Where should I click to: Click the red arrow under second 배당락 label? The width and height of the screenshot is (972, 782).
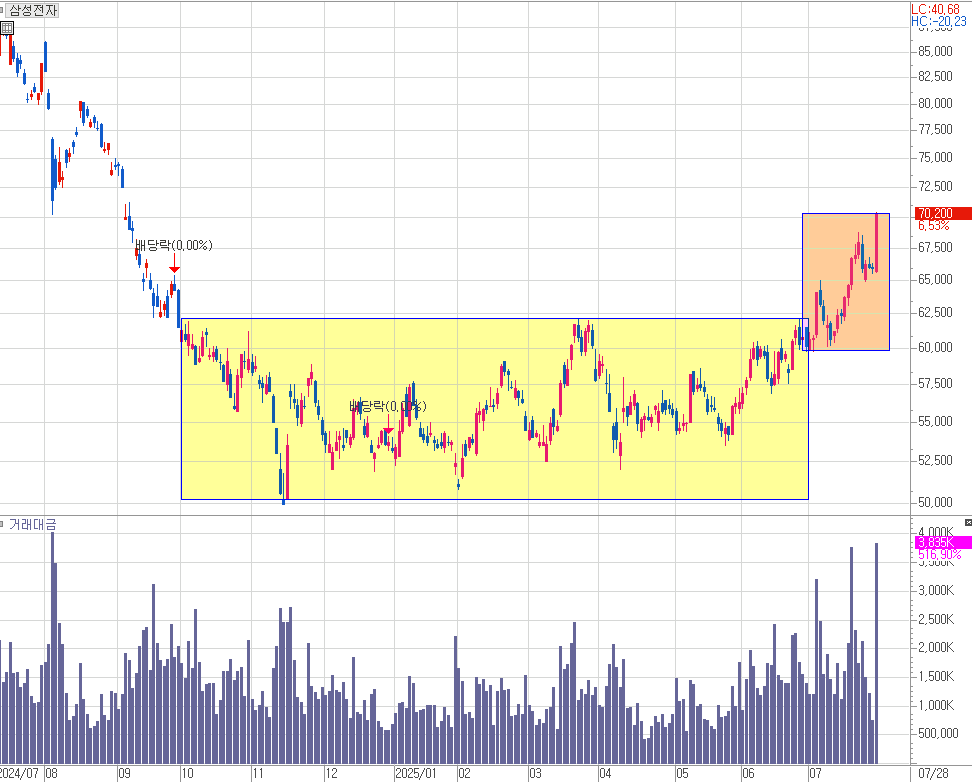click(389, 429)
